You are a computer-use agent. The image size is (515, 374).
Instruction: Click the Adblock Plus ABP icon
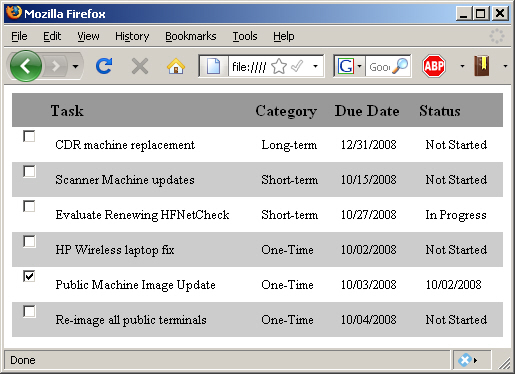(x=434, y=66)
